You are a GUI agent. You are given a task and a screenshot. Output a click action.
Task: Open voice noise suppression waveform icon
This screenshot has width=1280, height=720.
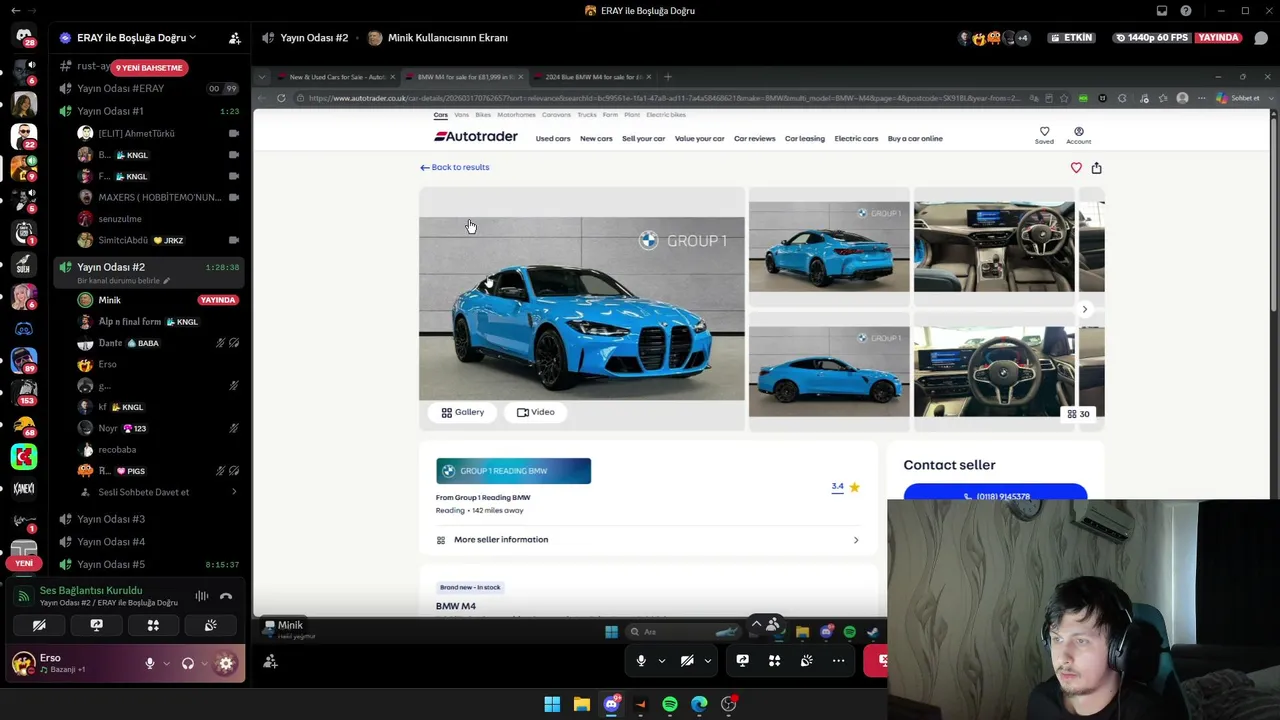(202, 596)
